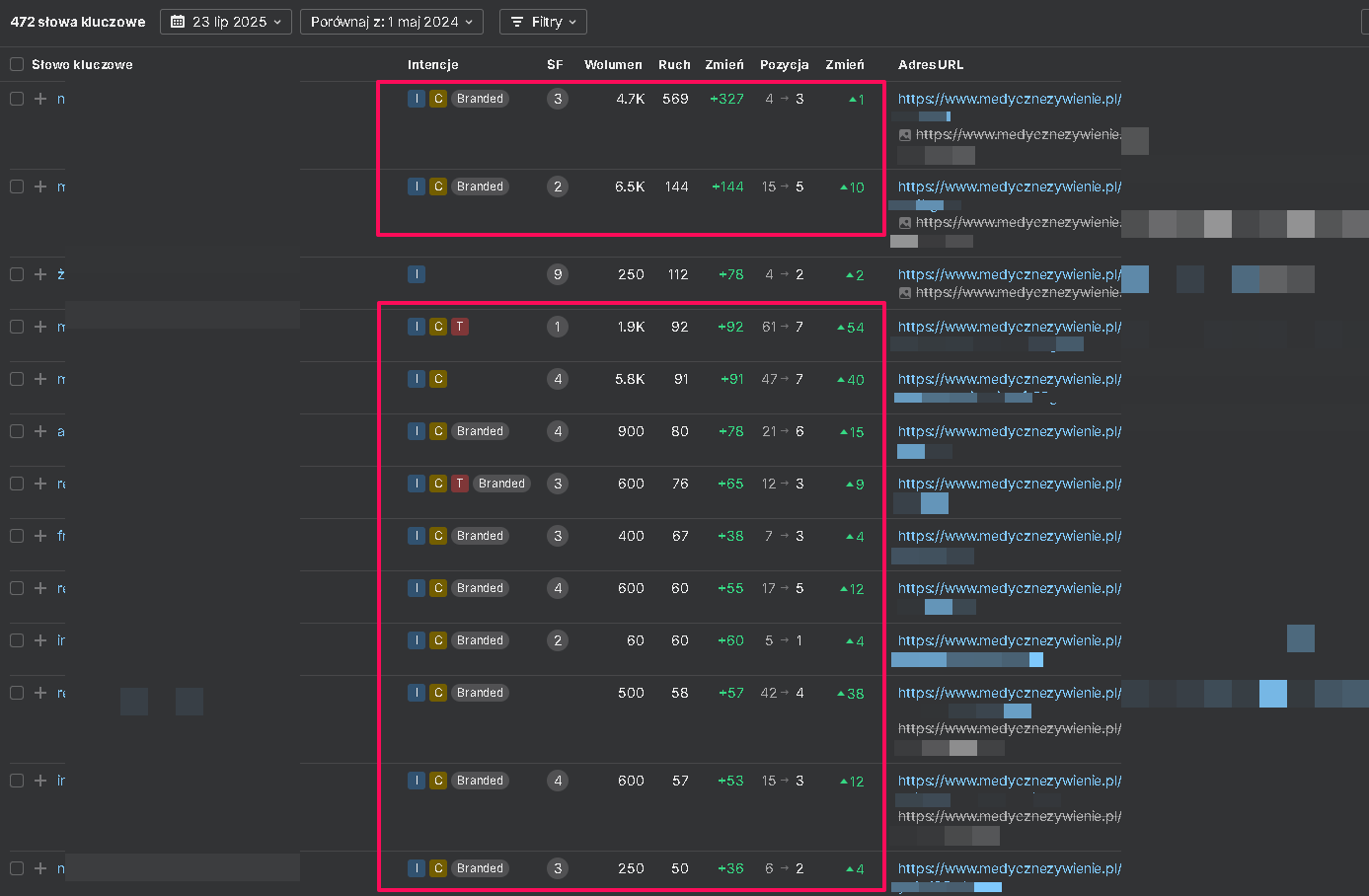The width and height of the screenshot is (1369, 896).
Task: Sort by the Wolumen column header
Action: 613,64
